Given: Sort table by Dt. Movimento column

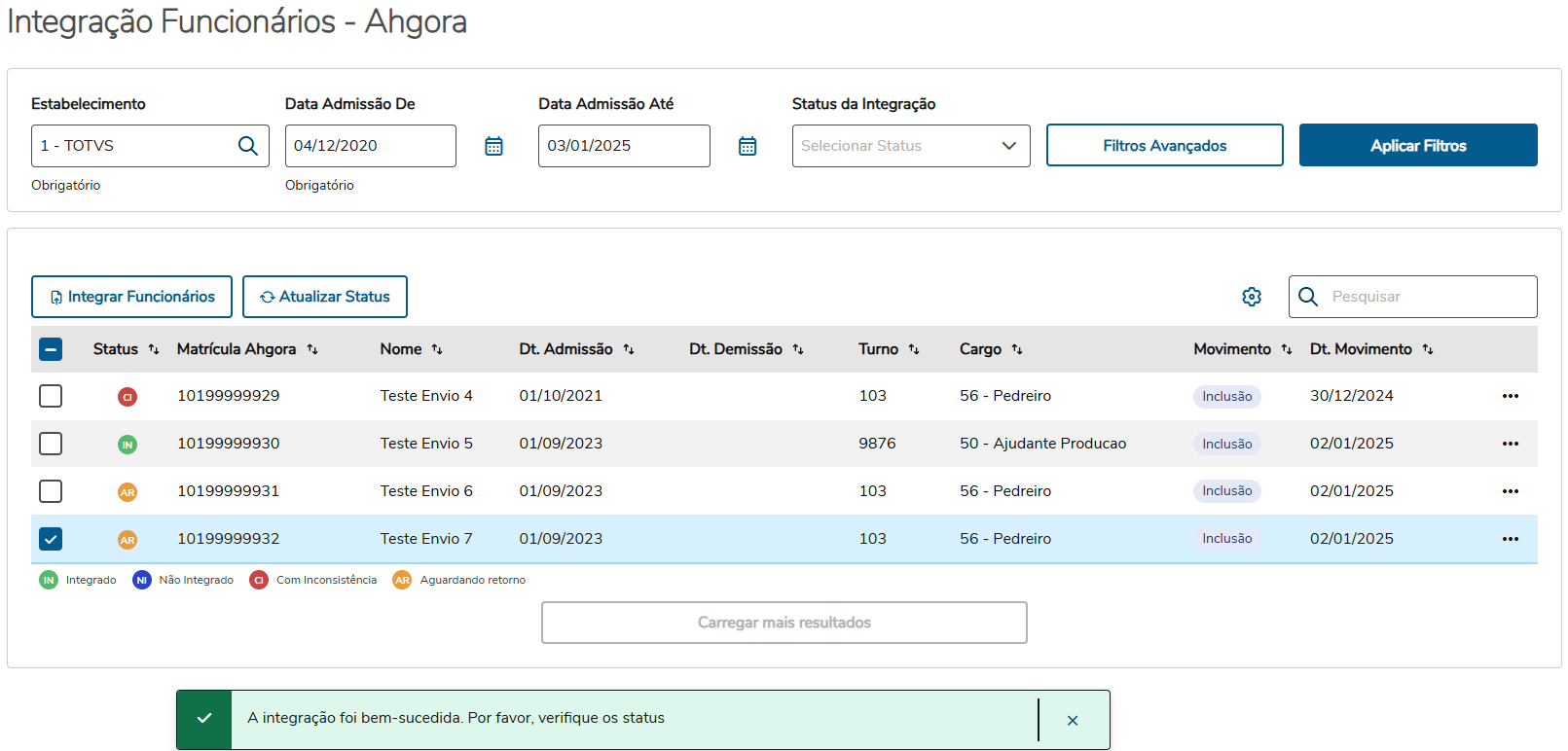Looking at the screenshot, I should click(x=1428, y=349).
